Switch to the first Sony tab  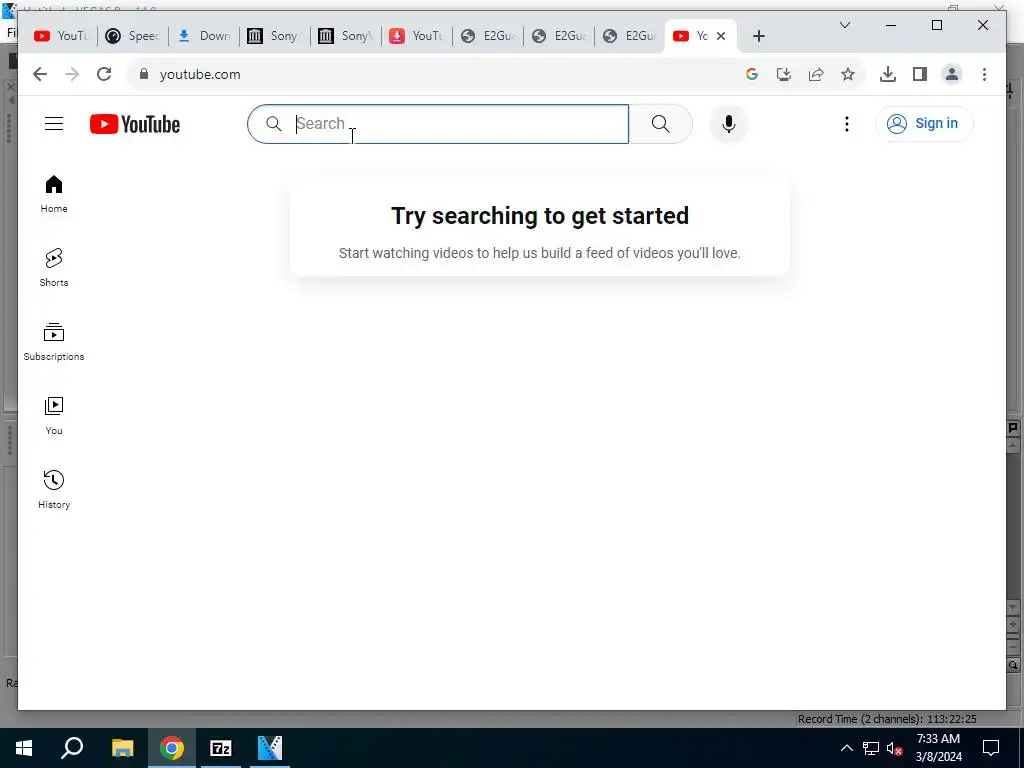pos(275,36)
